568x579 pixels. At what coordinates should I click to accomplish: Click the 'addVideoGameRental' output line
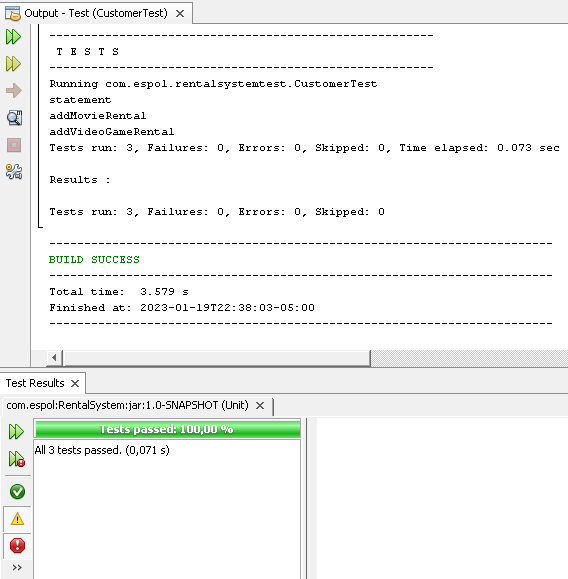tap(112, 131)
